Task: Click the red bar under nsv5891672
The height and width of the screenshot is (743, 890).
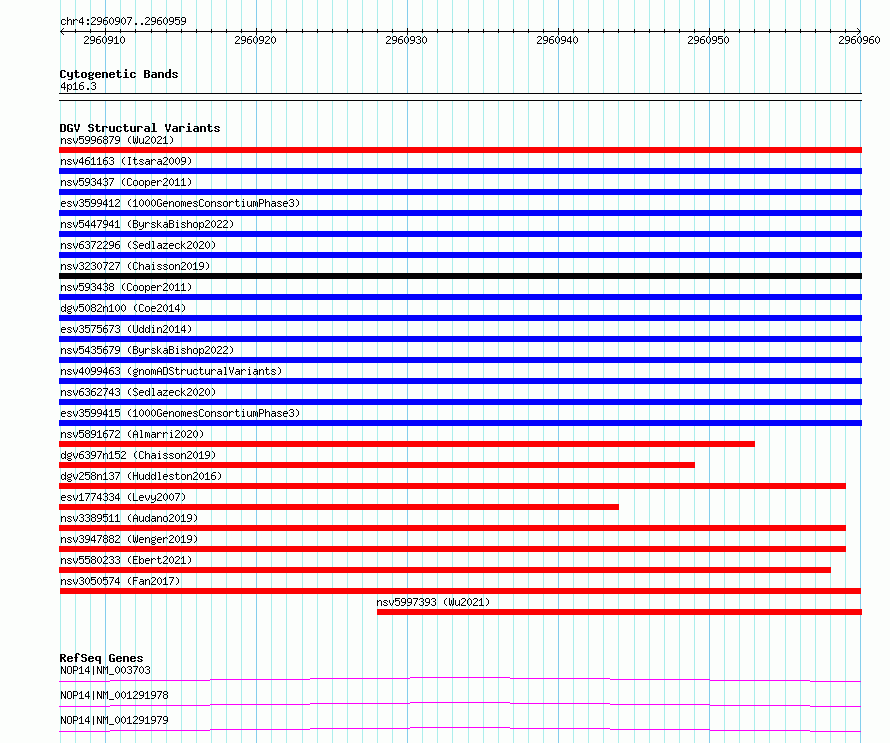Action: pos(407,444)
